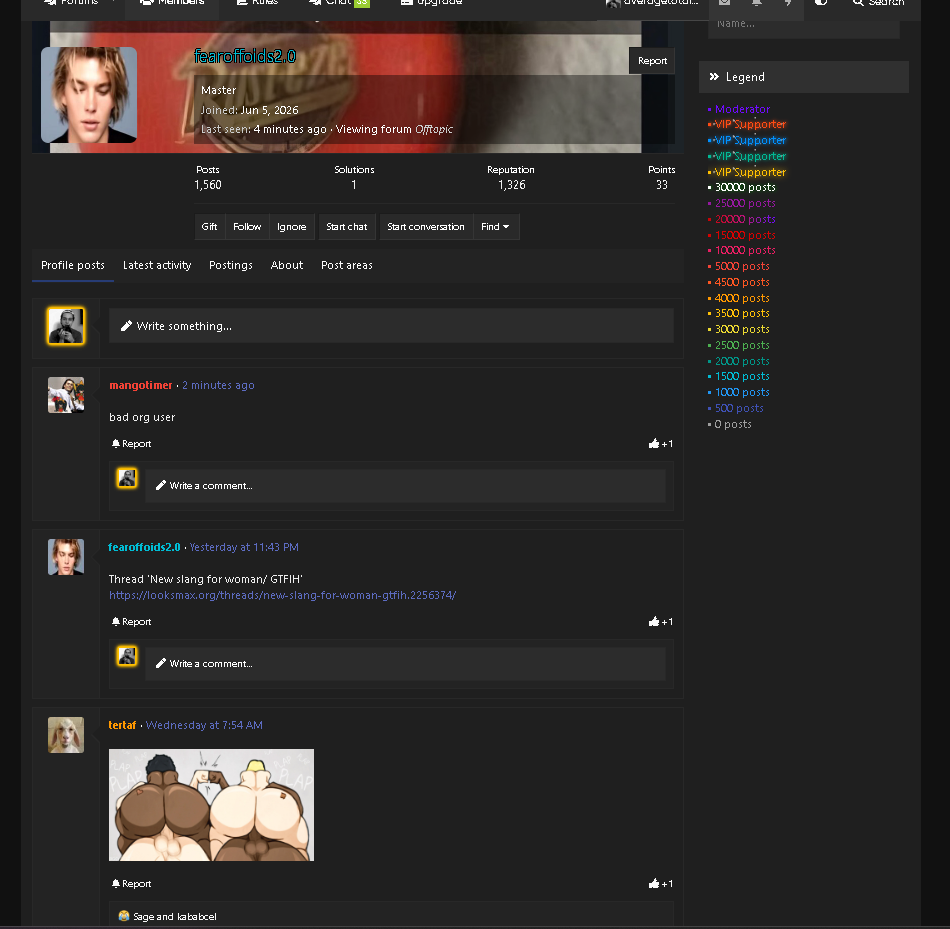The width and height of the screenshot is (950, 929).
Task: Expand the Find dropdown button
Action: (x=495, y=227)
